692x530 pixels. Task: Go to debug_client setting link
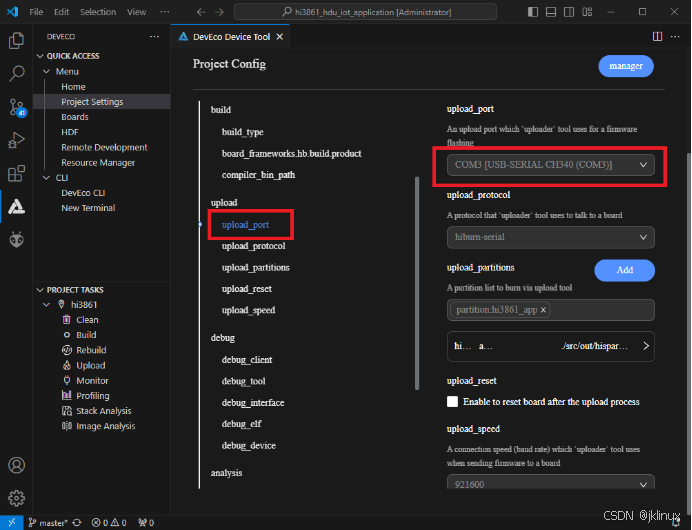click(x=247, y=360)
